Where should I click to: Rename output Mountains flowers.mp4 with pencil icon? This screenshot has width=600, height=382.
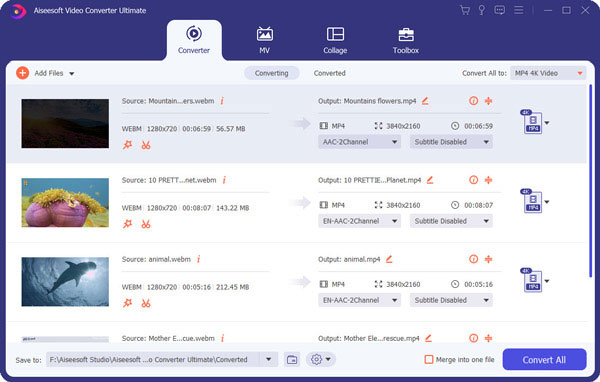point(425,101)
